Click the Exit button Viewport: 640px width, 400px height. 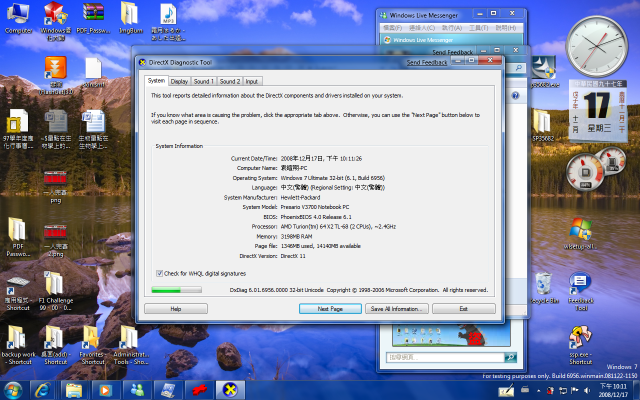464,309
